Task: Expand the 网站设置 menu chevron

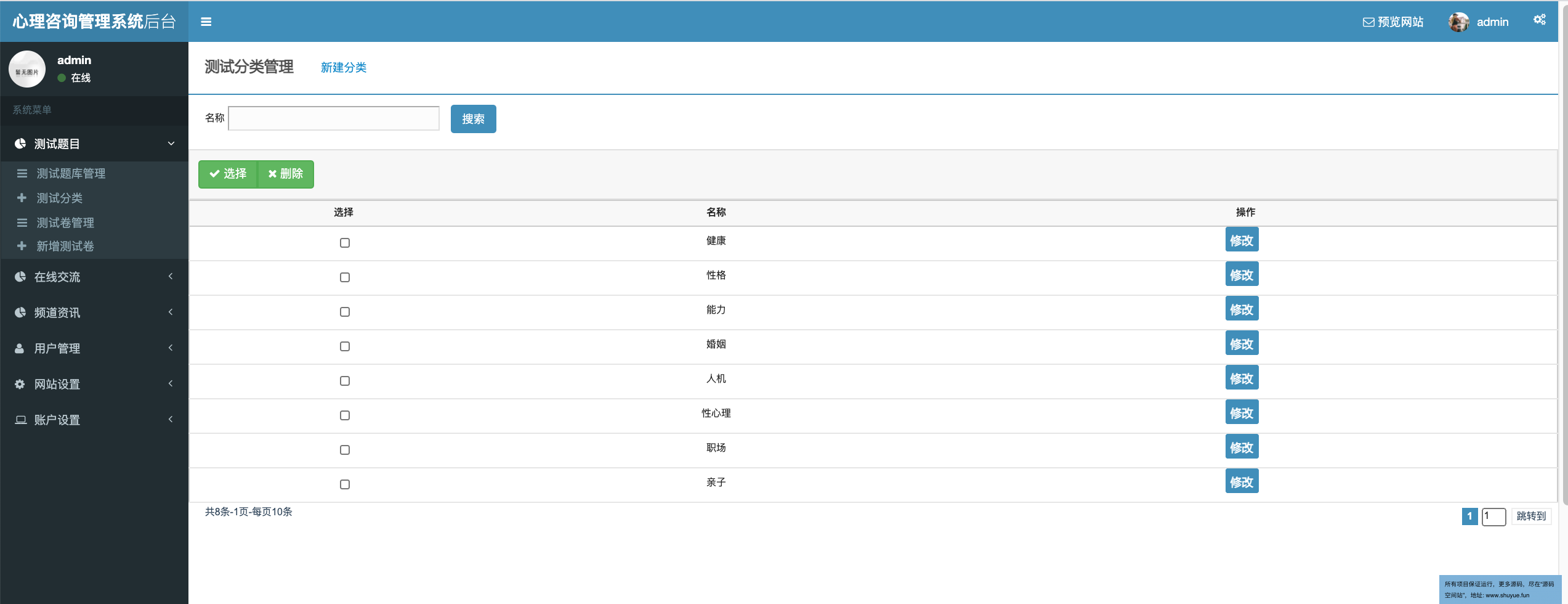Action: coord(171,383)
